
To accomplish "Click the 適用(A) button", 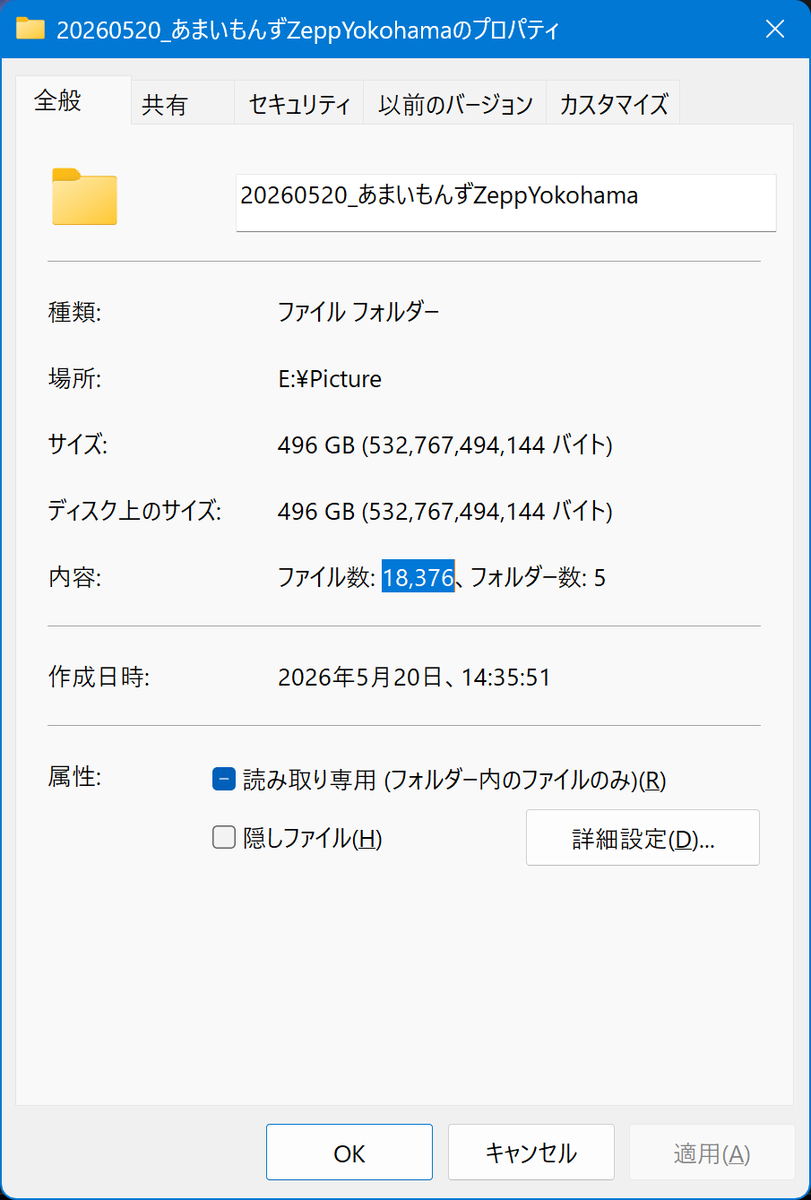I will click(711, 1153).
